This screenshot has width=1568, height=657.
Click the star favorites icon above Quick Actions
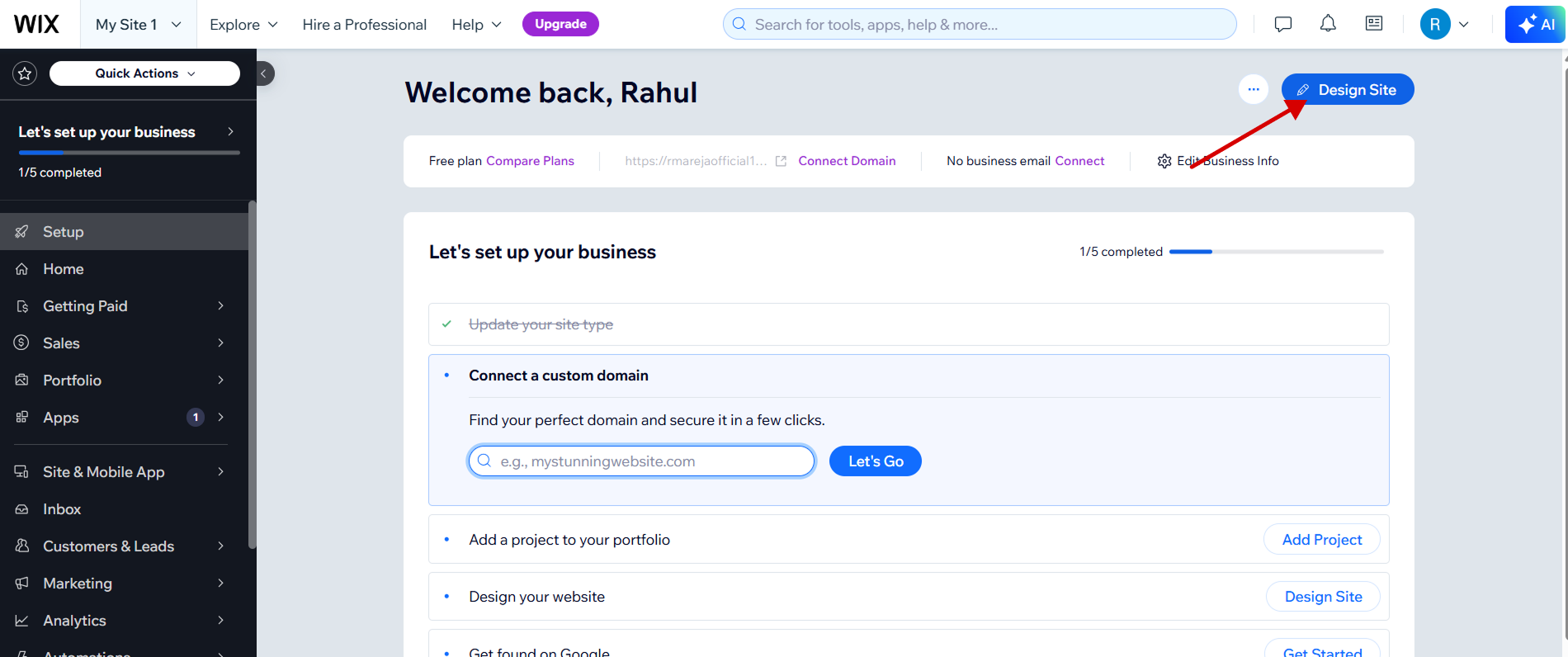(25, 73)
